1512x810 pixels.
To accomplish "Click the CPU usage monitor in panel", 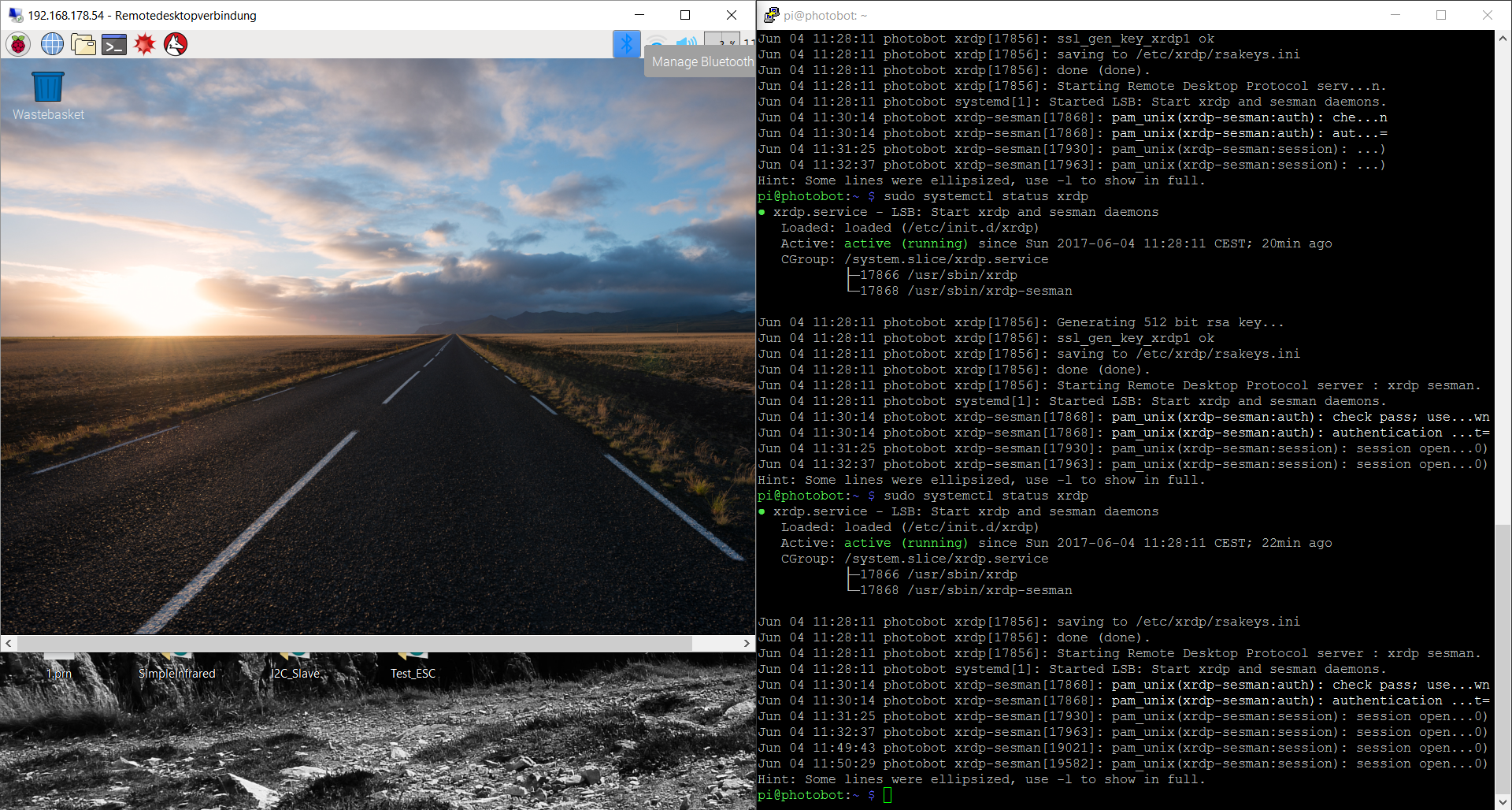I will [722, 41].
